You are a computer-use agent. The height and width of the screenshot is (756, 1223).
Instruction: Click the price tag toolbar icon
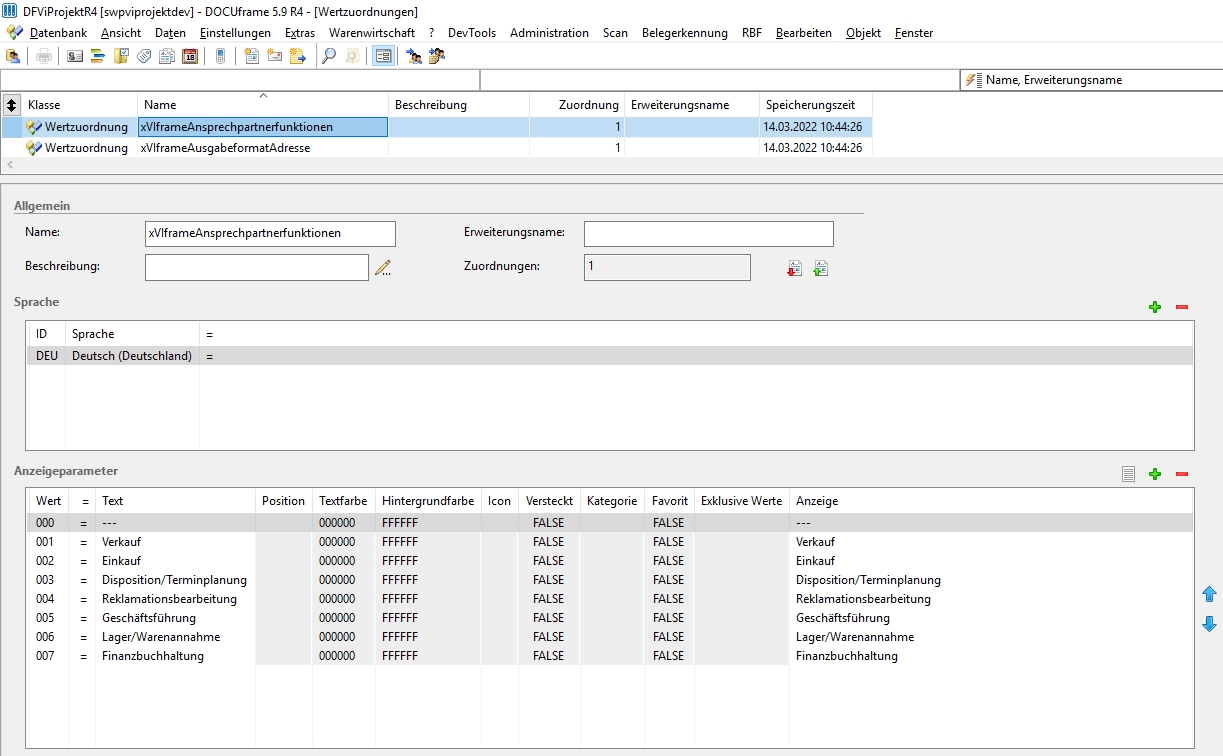coord(144,56)
